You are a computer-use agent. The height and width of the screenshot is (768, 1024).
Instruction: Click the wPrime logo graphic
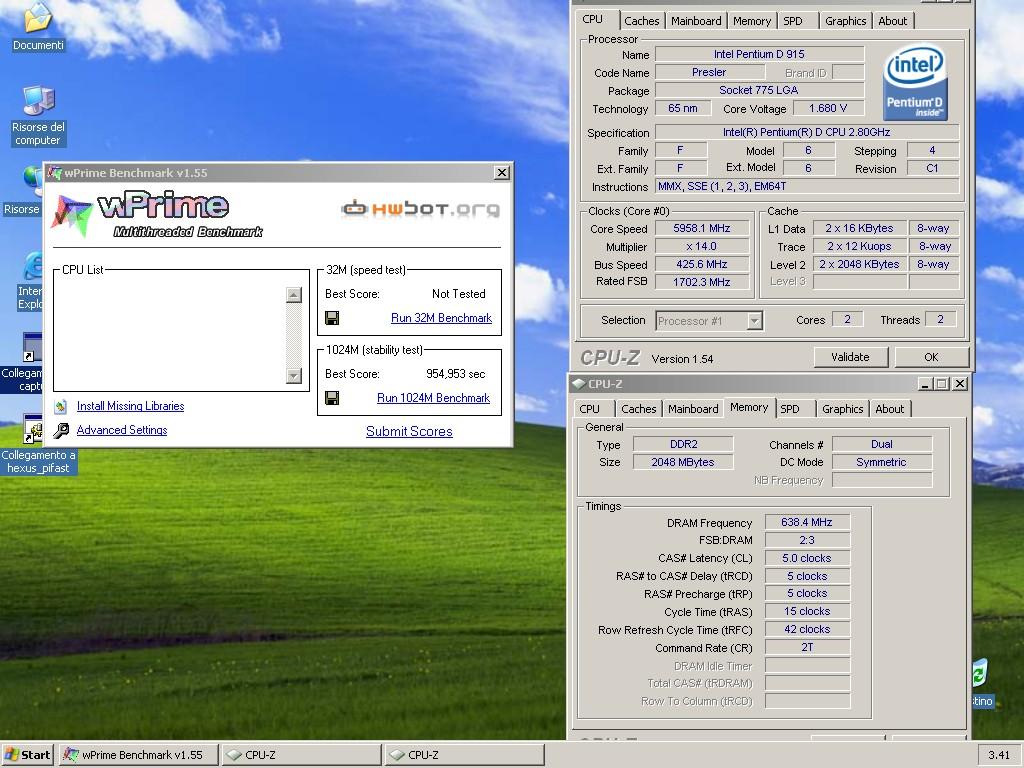click(157, 214)
